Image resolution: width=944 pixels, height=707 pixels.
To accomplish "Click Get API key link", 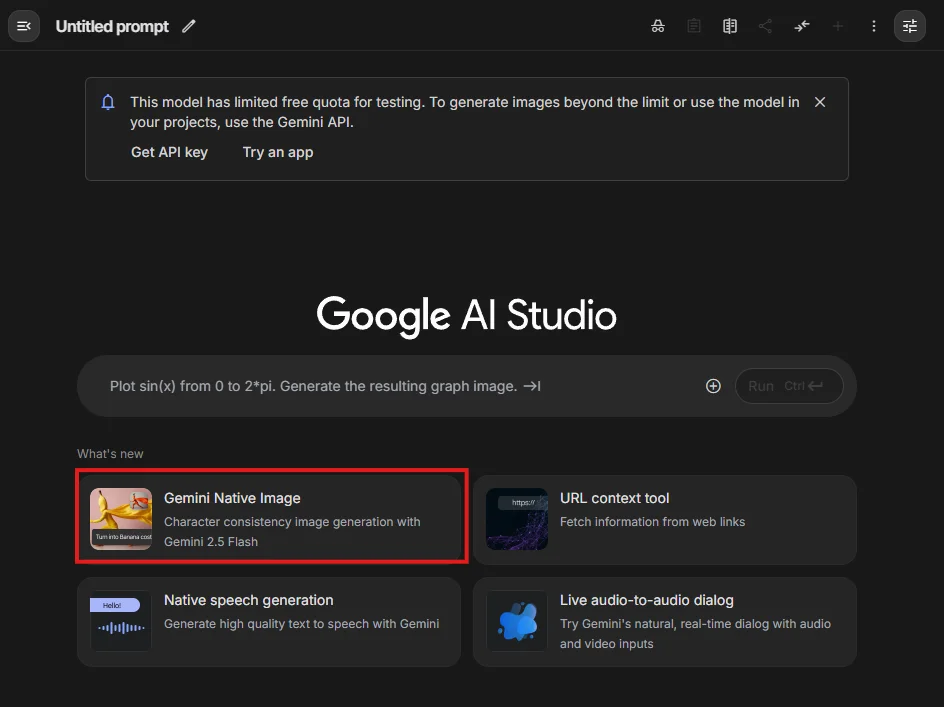I will pos(169,152).
